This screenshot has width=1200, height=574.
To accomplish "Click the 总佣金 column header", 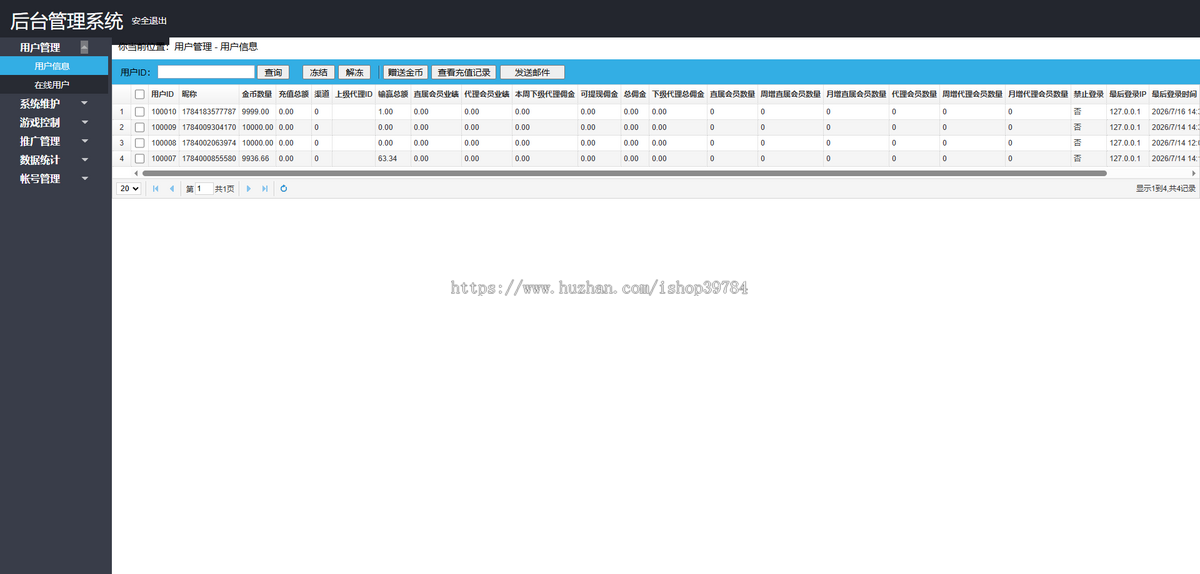I will click(x=634, y=94).
